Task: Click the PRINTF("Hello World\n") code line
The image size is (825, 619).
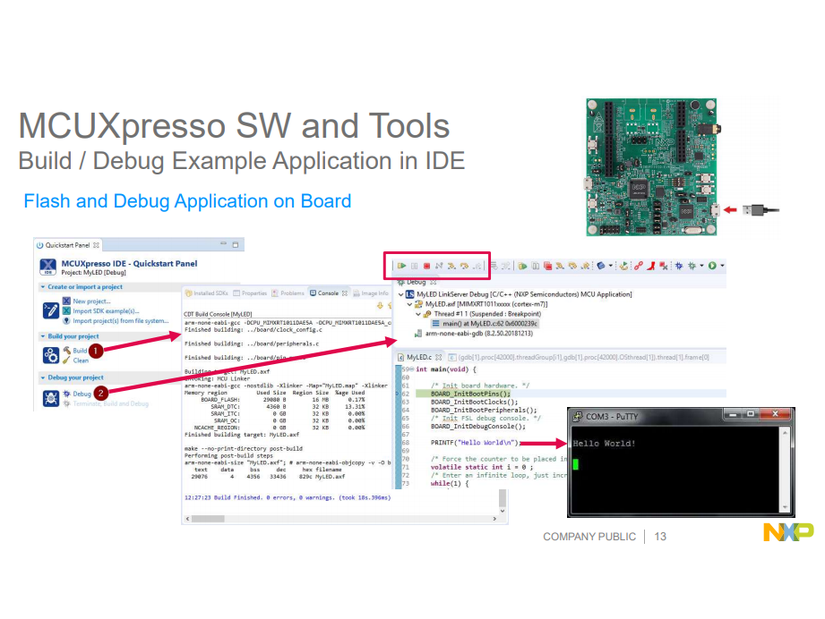Action: point(475,443)
